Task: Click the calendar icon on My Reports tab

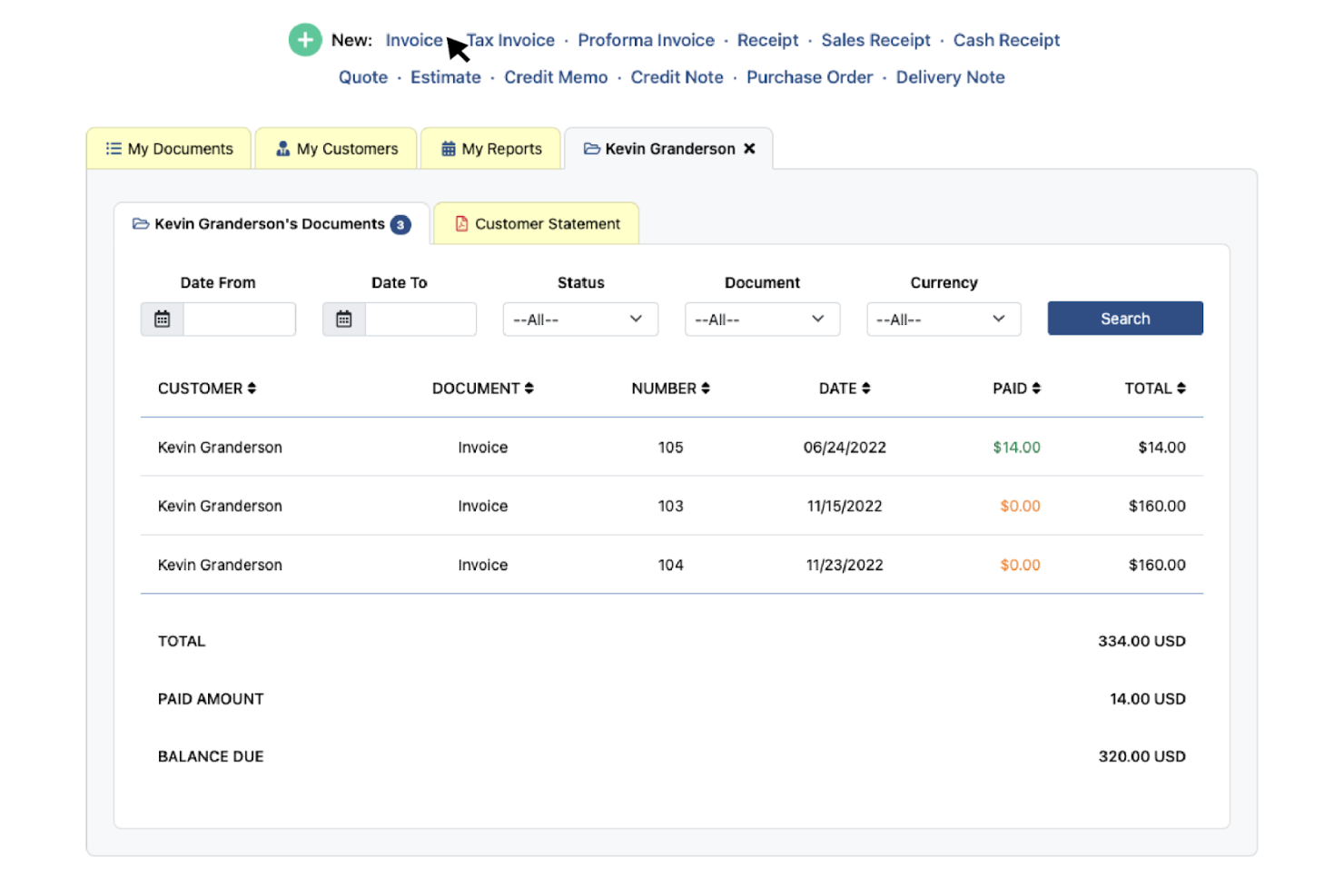Action: 448,148
